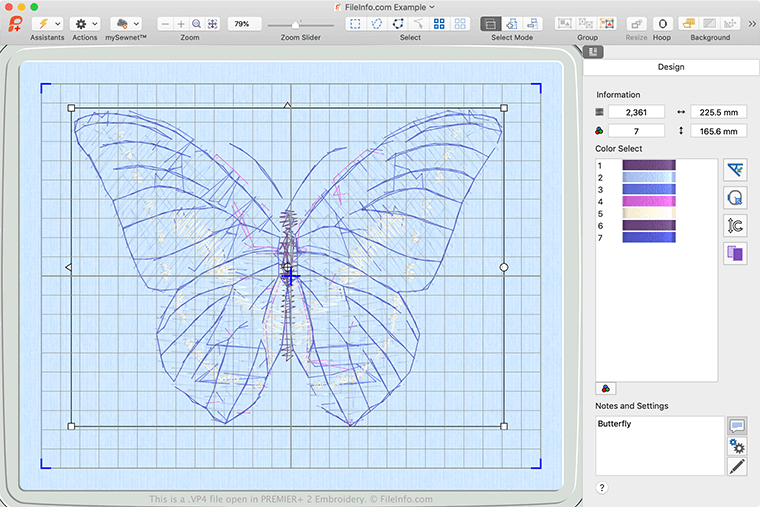Open the mySewnet cloud dropdown

[x=126, y=24]
